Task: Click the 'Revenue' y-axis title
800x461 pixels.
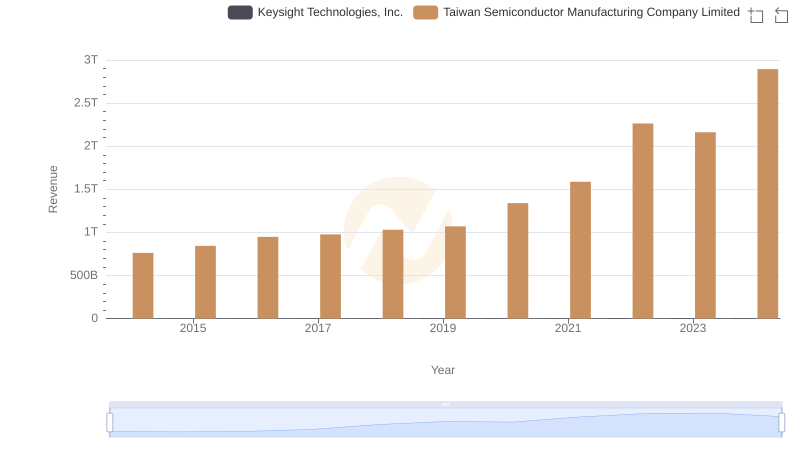Action: point(53,189)
